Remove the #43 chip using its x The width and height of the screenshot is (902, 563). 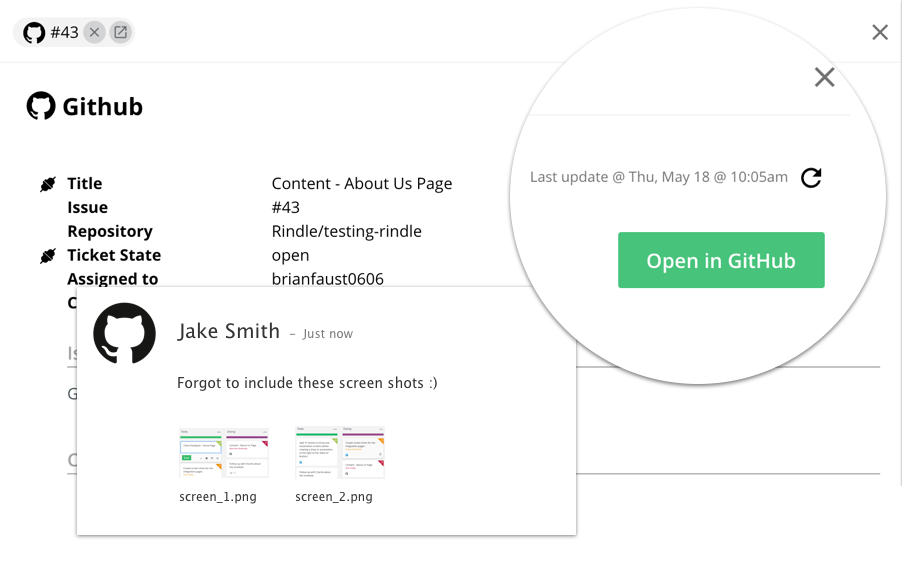[x=94, y=32]
